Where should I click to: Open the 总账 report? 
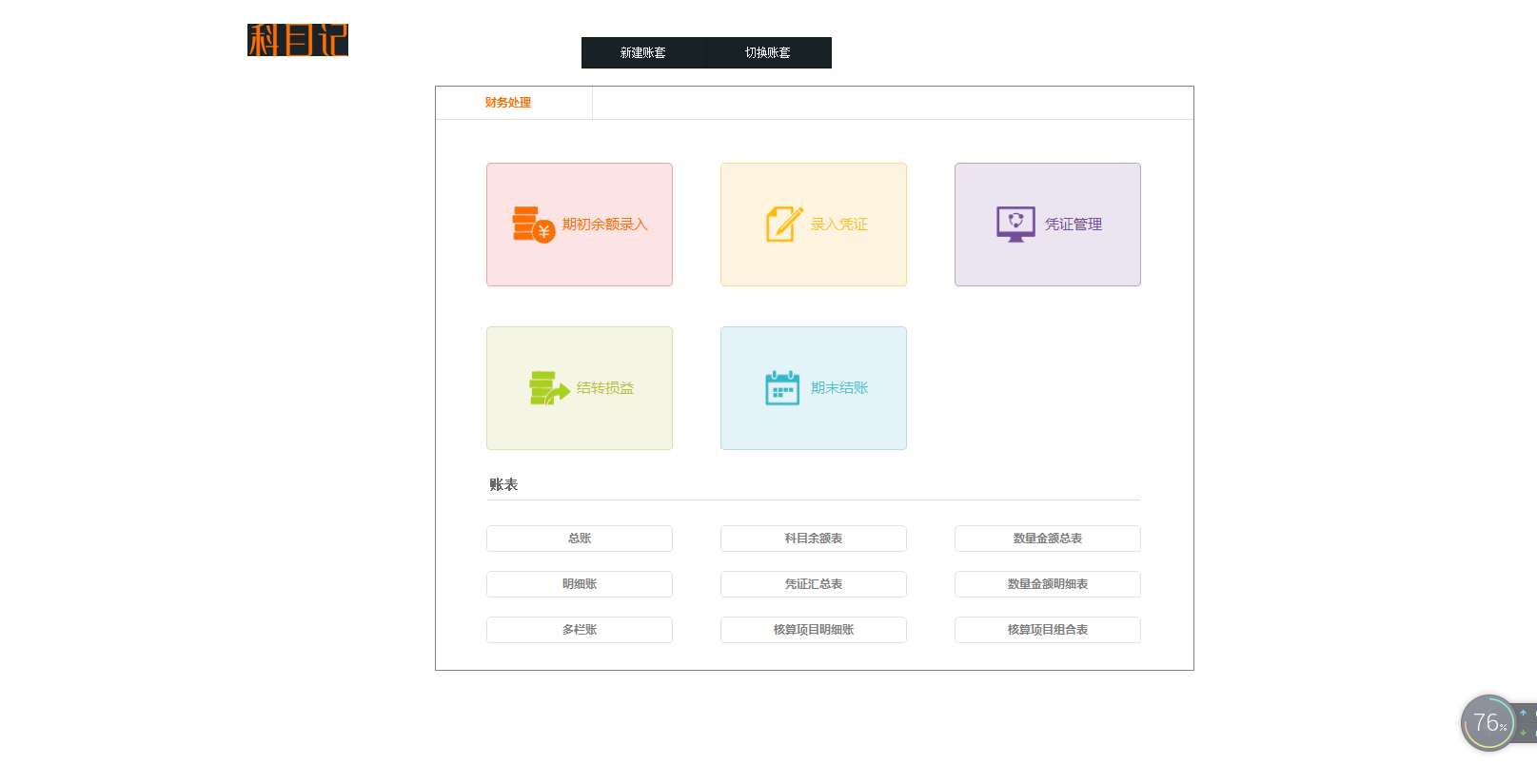[x=580, y=539]
